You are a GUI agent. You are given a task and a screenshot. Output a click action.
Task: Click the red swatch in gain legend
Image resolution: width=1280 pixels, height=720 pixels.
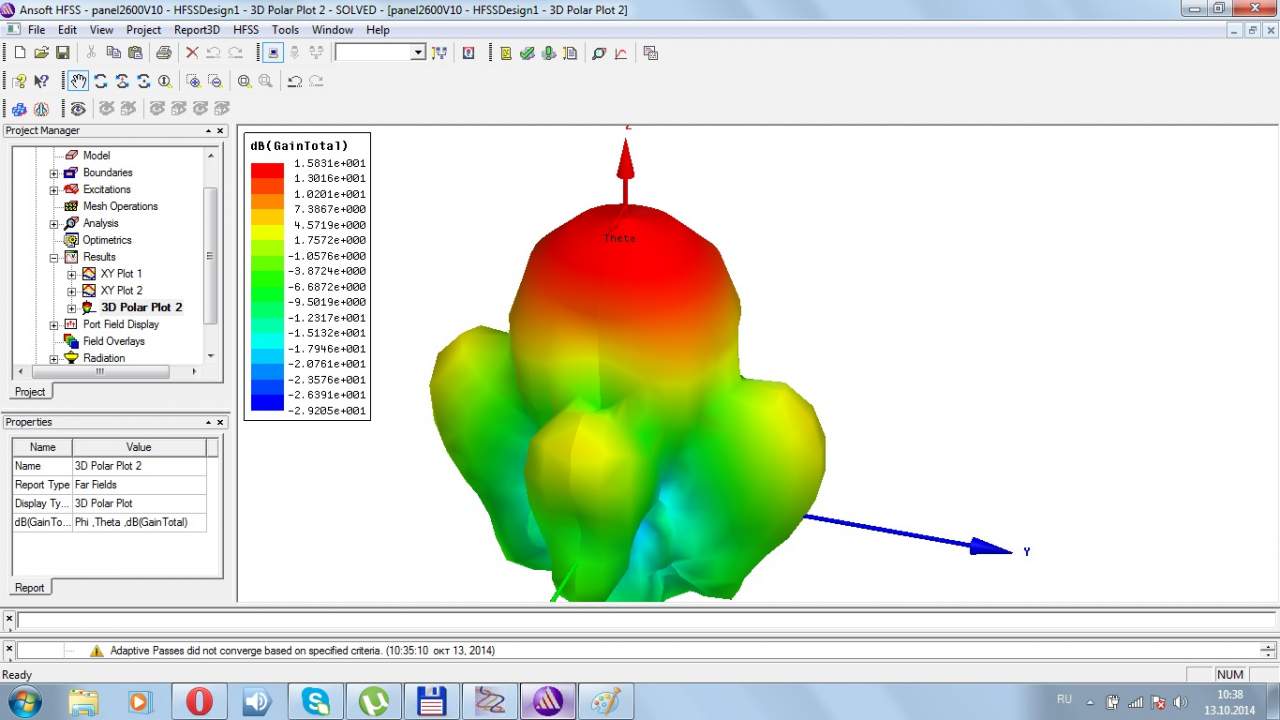pos(267,170)
